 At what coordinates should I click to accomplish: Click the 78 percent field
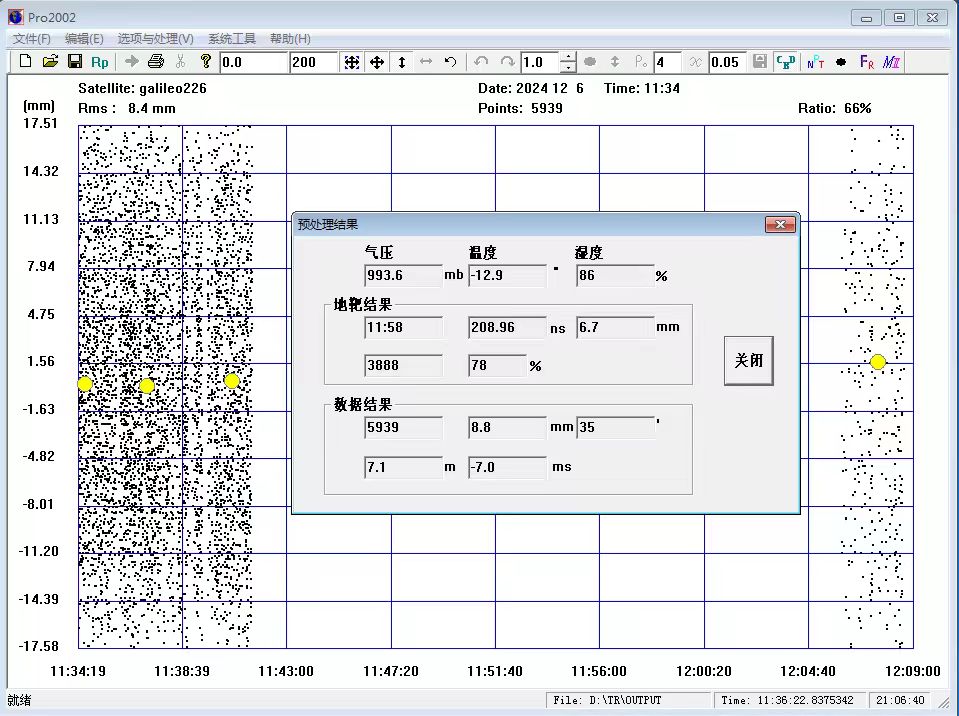point(497,366)
